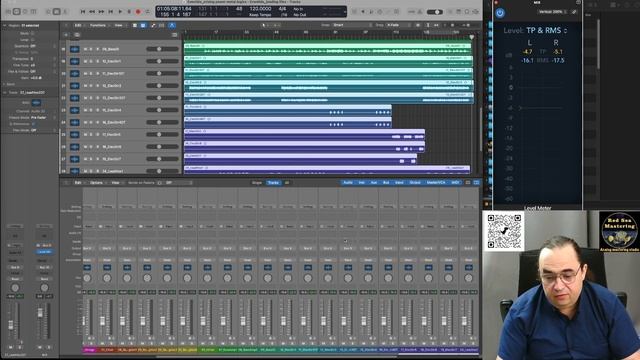
Task: Mute the Bass track
Action: pos(85,49)
